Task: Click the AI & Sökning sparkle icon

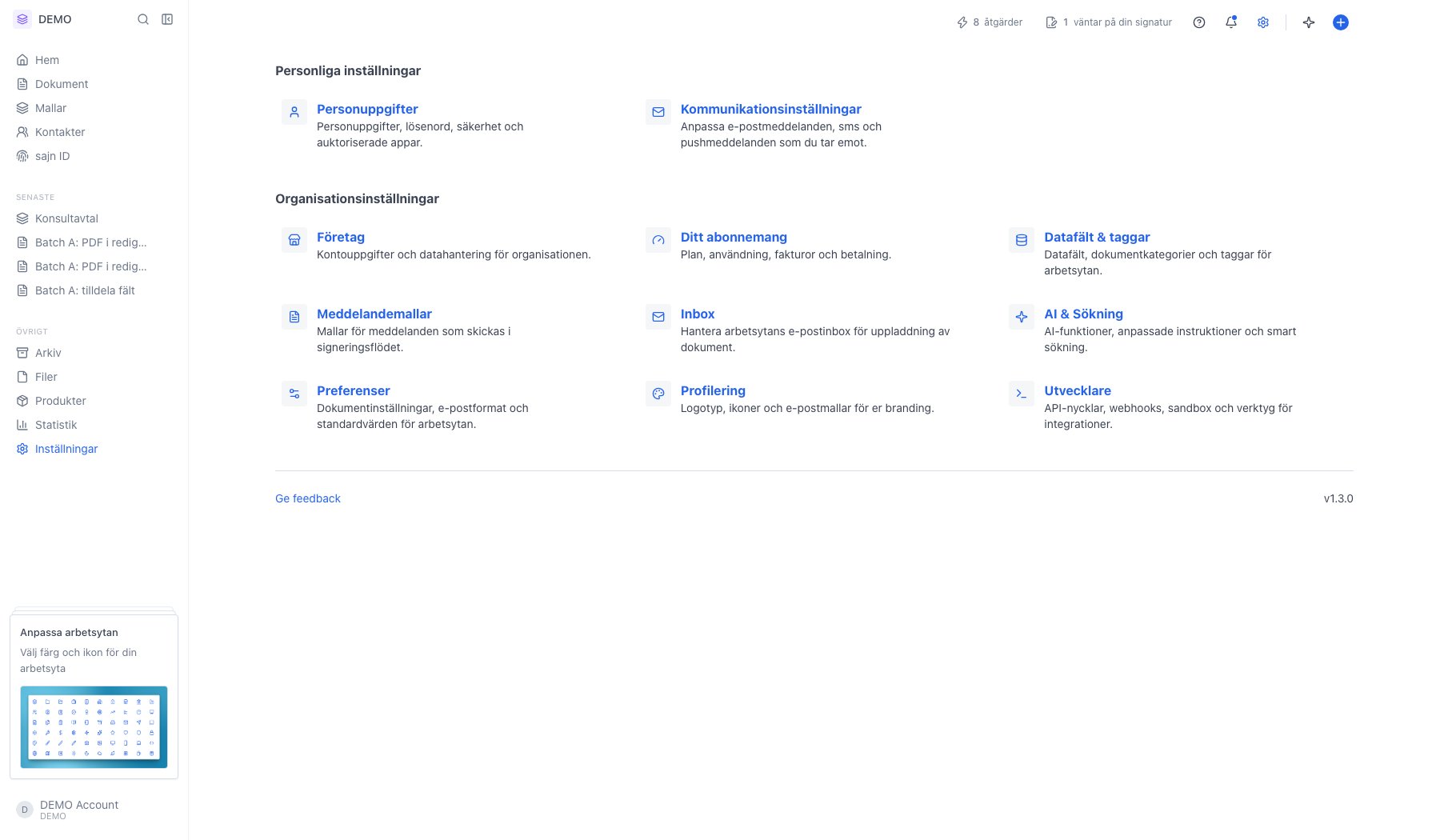Action: 1022,317
